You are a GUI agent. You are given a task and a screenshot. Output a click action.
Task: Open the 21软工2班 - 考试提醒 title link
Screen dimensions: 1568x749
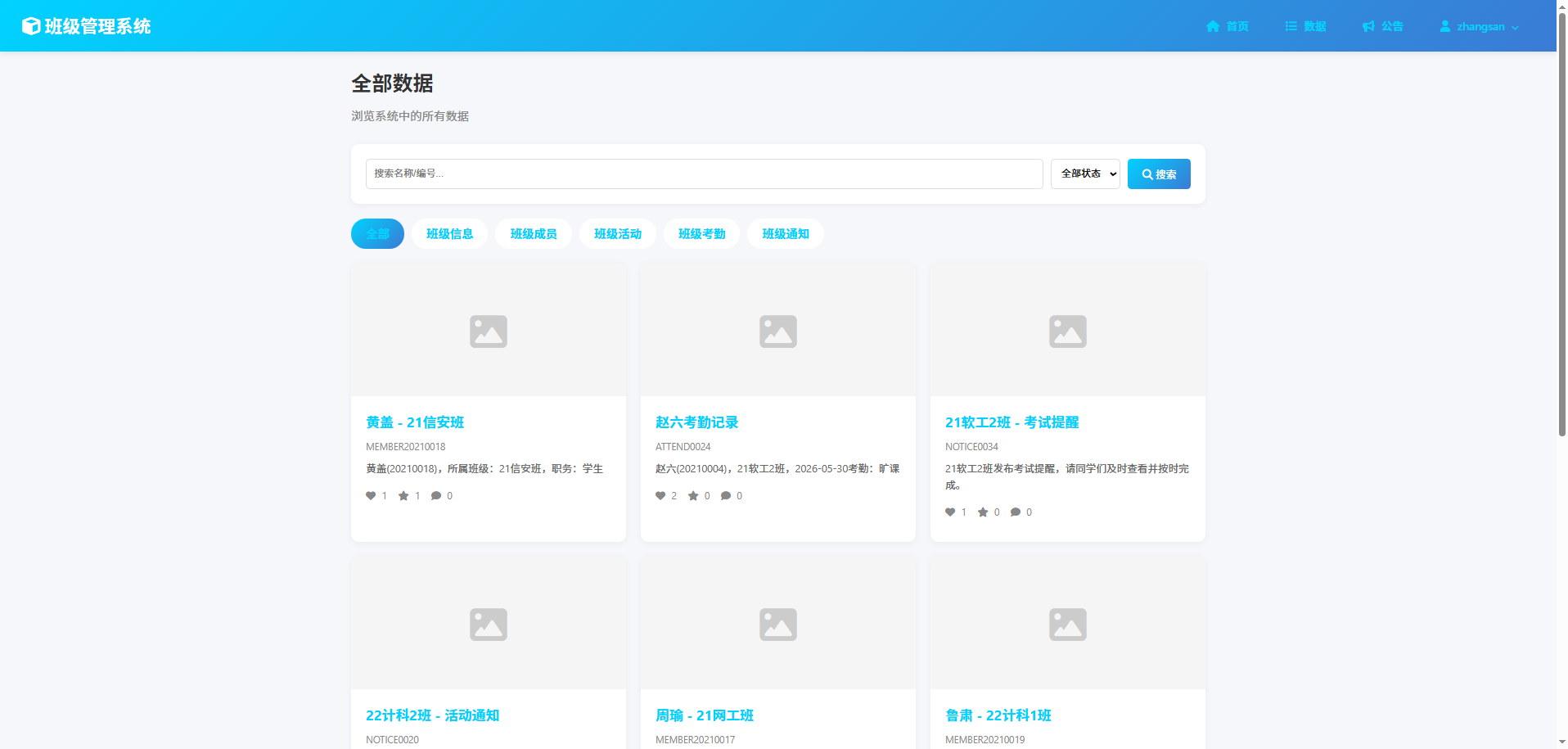(x=1012, y=422)
